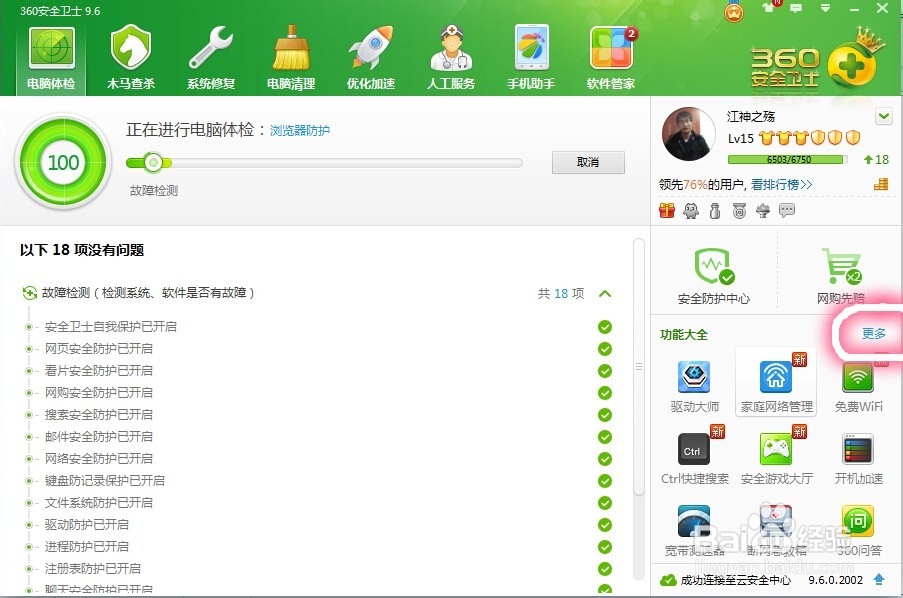
Task: Select the 优化加速 rocket tab
Action: 371,59
